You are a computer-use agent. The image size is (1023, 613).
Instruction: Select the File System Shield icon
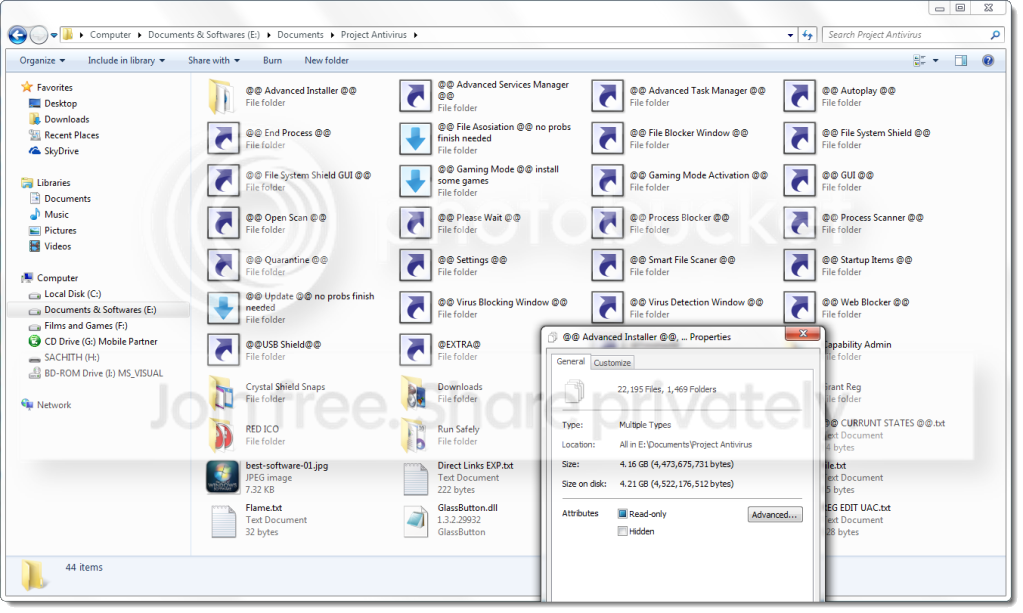click(799, 138)
